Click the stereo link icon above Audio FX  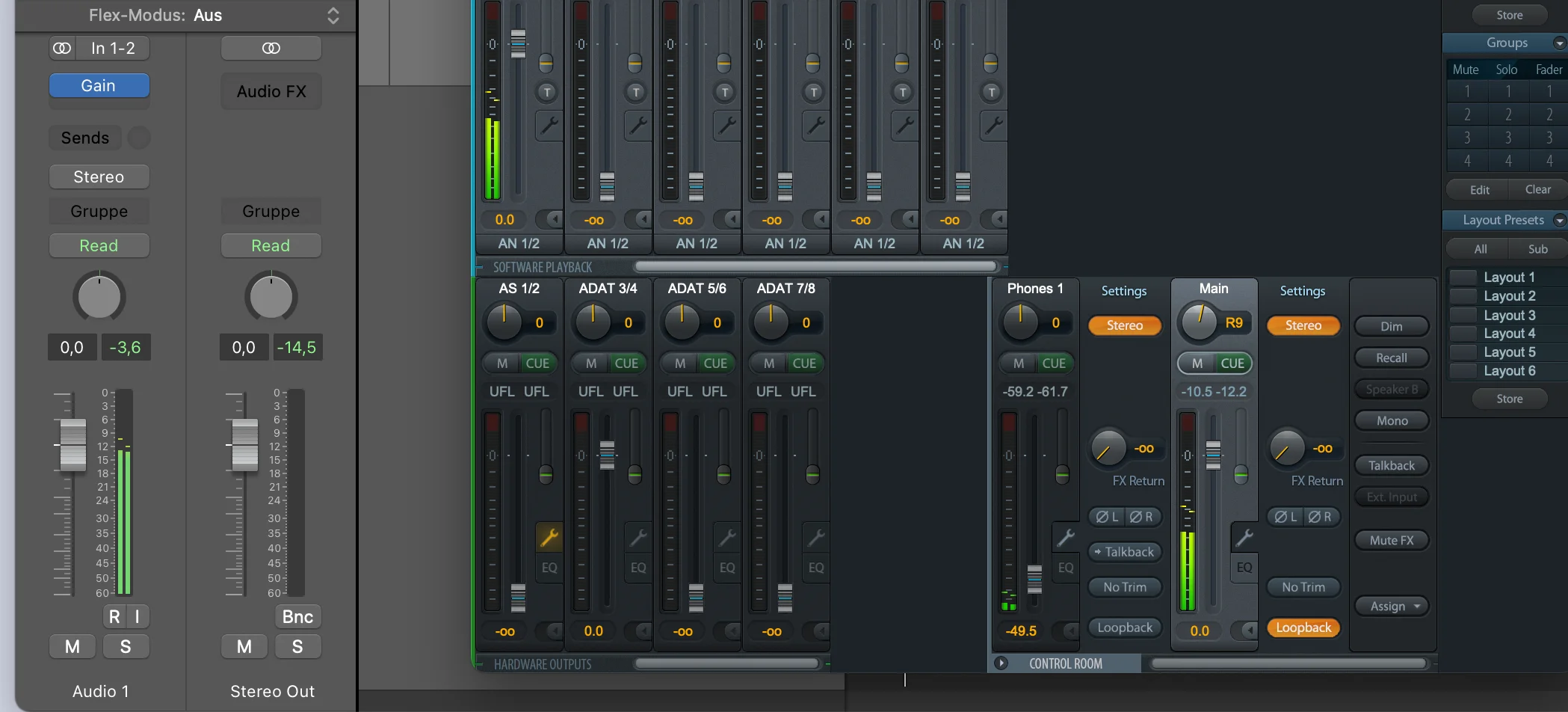pos(271,49)
